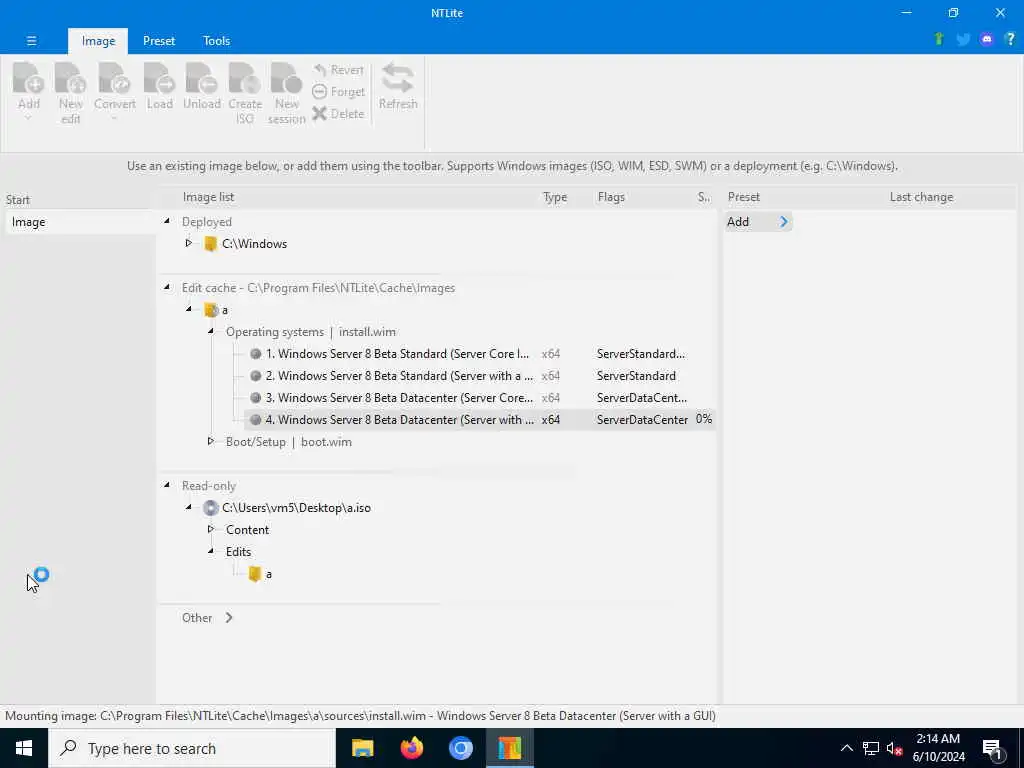This screenshot has height=768, width=1024.
Task: Open the blue ring browser icon in taskbar
Action: [460, 748]
